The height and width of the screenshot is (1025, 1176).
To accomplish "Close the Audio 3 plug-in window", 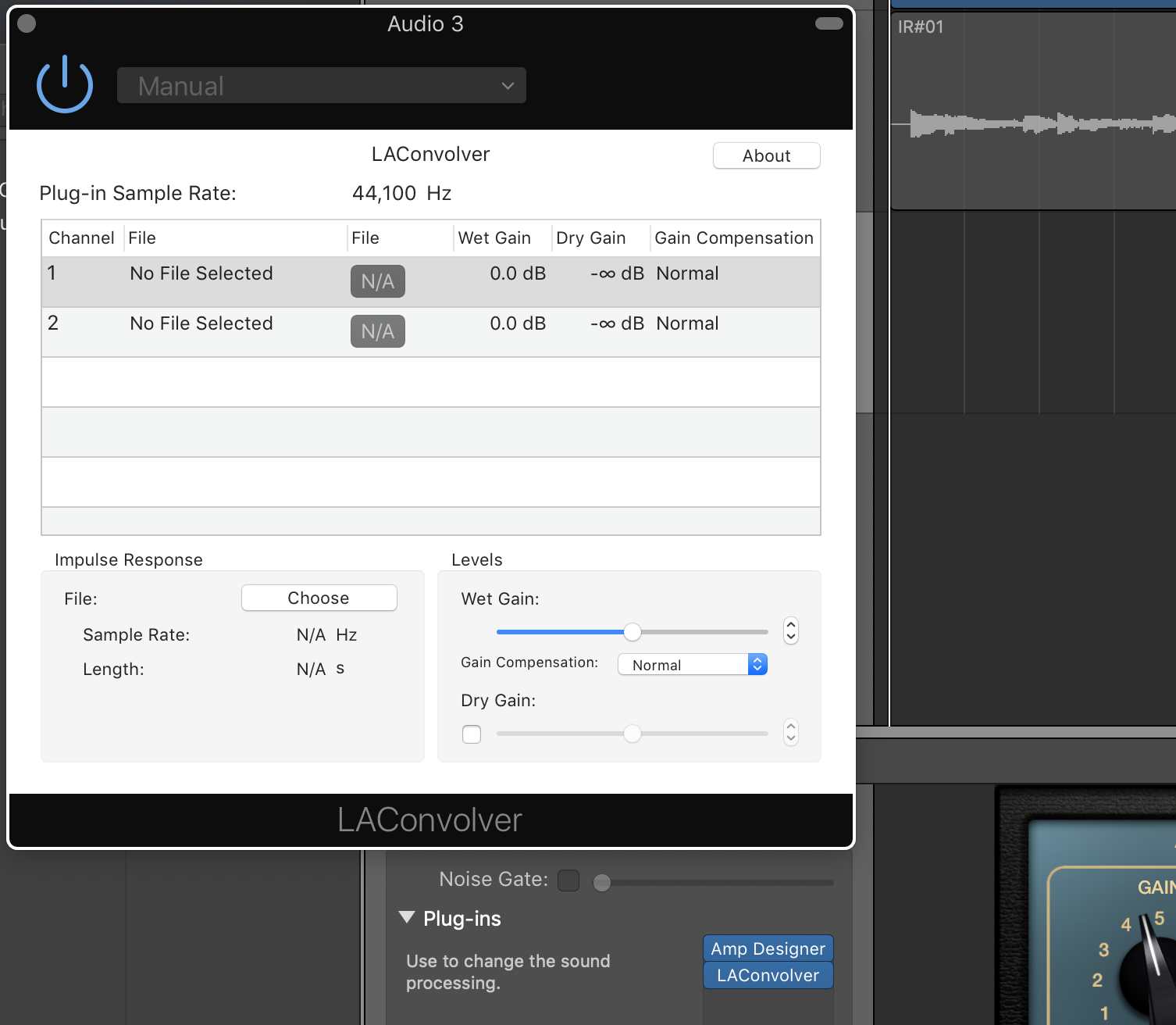I will click(x=27, y=23).
